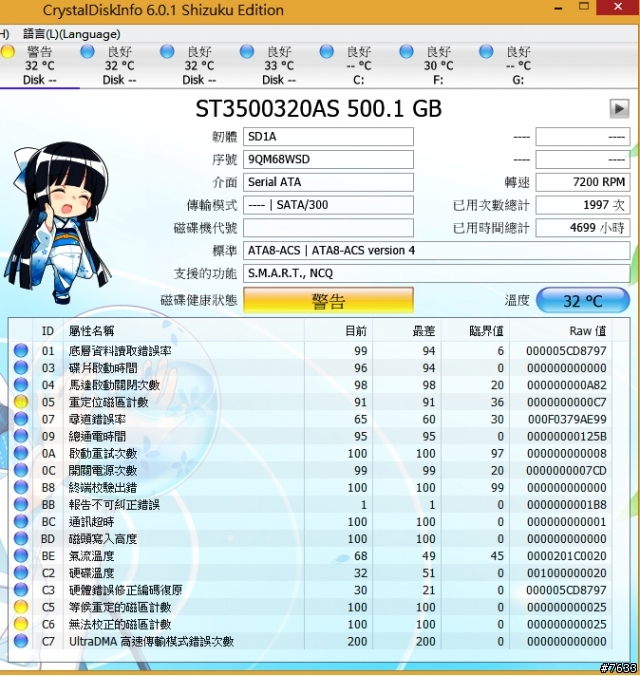Click the blue status icon for attribute 07
The width and height of the screenshot is (640, 676).
pyautogui.click(x=21, y=419)
